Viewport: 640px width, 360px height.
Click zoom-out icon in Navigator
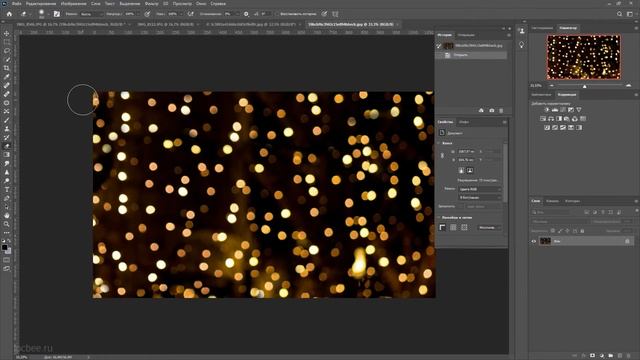pyautogui.click(x=552, y=86)
